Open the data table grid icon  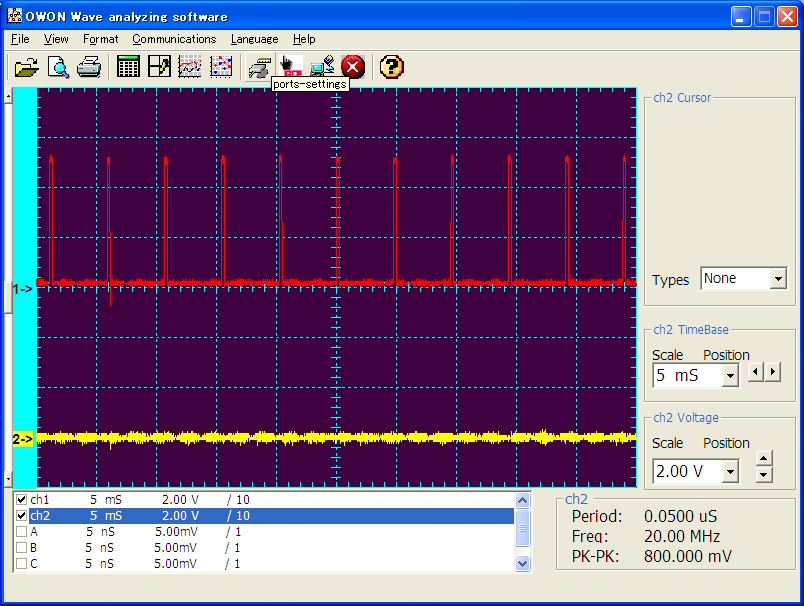(128, 67)
